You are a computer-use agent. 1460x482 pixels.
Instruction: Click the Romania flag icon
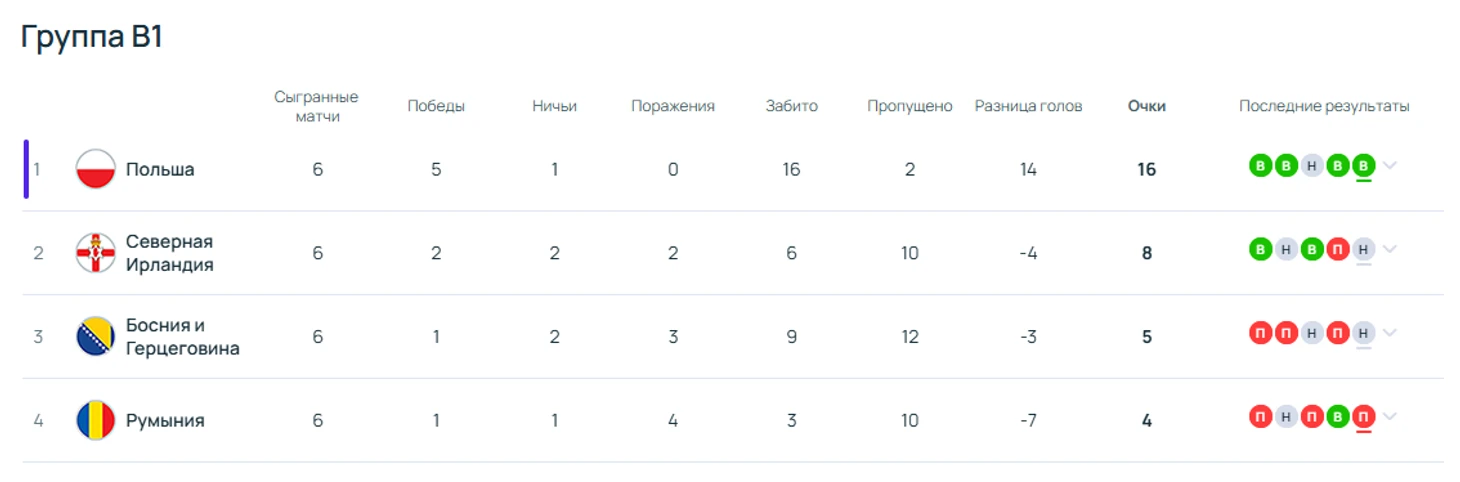(96, 420)
